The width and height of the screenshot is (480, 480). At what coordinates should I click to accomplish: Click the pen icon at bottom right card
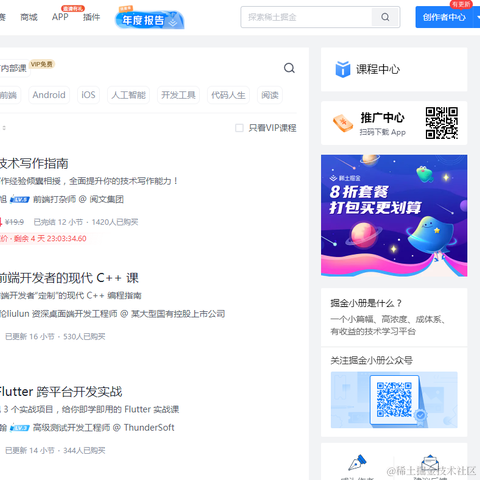point(357,463)
